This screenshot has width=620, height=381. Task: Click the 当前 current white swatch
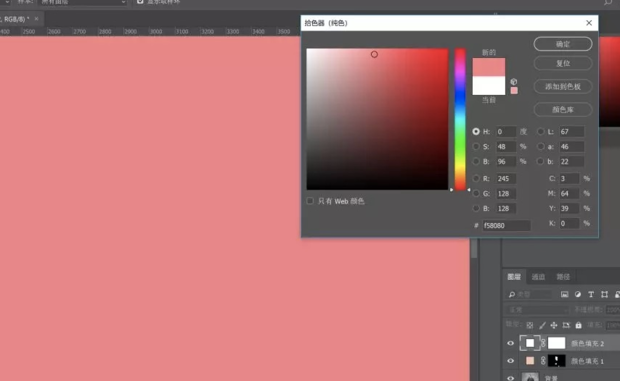[x=489, y=85]
